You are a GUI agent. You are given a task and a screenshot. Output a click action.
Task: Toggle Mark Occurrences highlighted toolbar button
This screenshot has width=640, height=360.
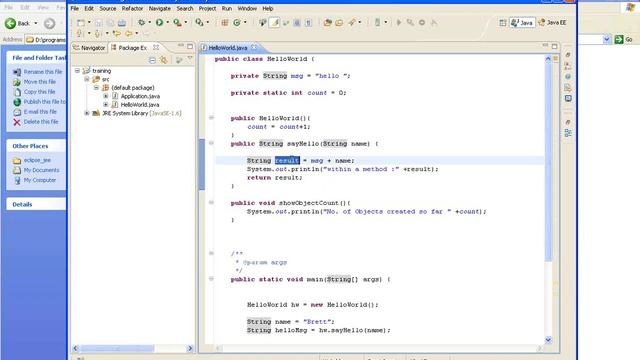275,23
